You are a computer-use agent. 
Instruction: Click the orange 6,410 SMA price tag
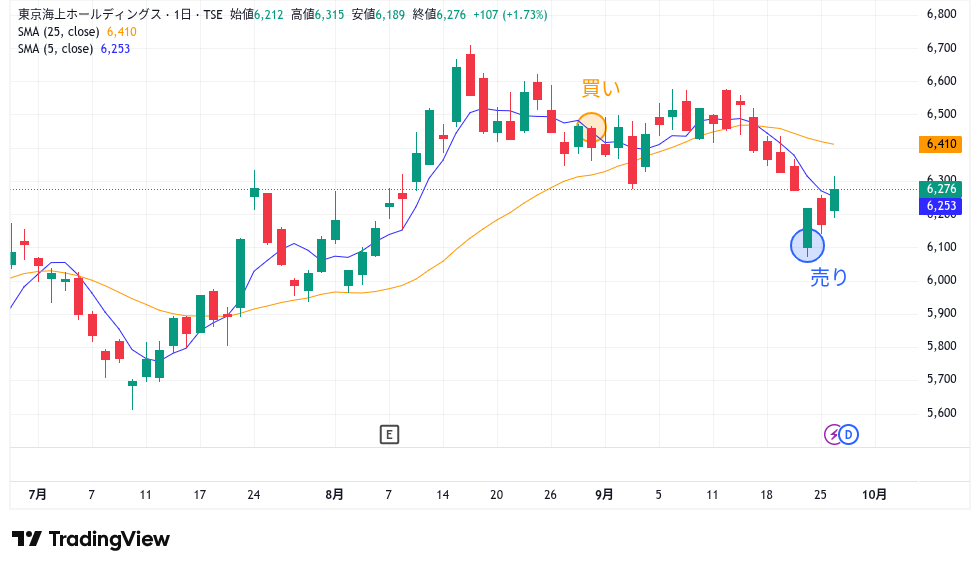[x=941, y=144]
